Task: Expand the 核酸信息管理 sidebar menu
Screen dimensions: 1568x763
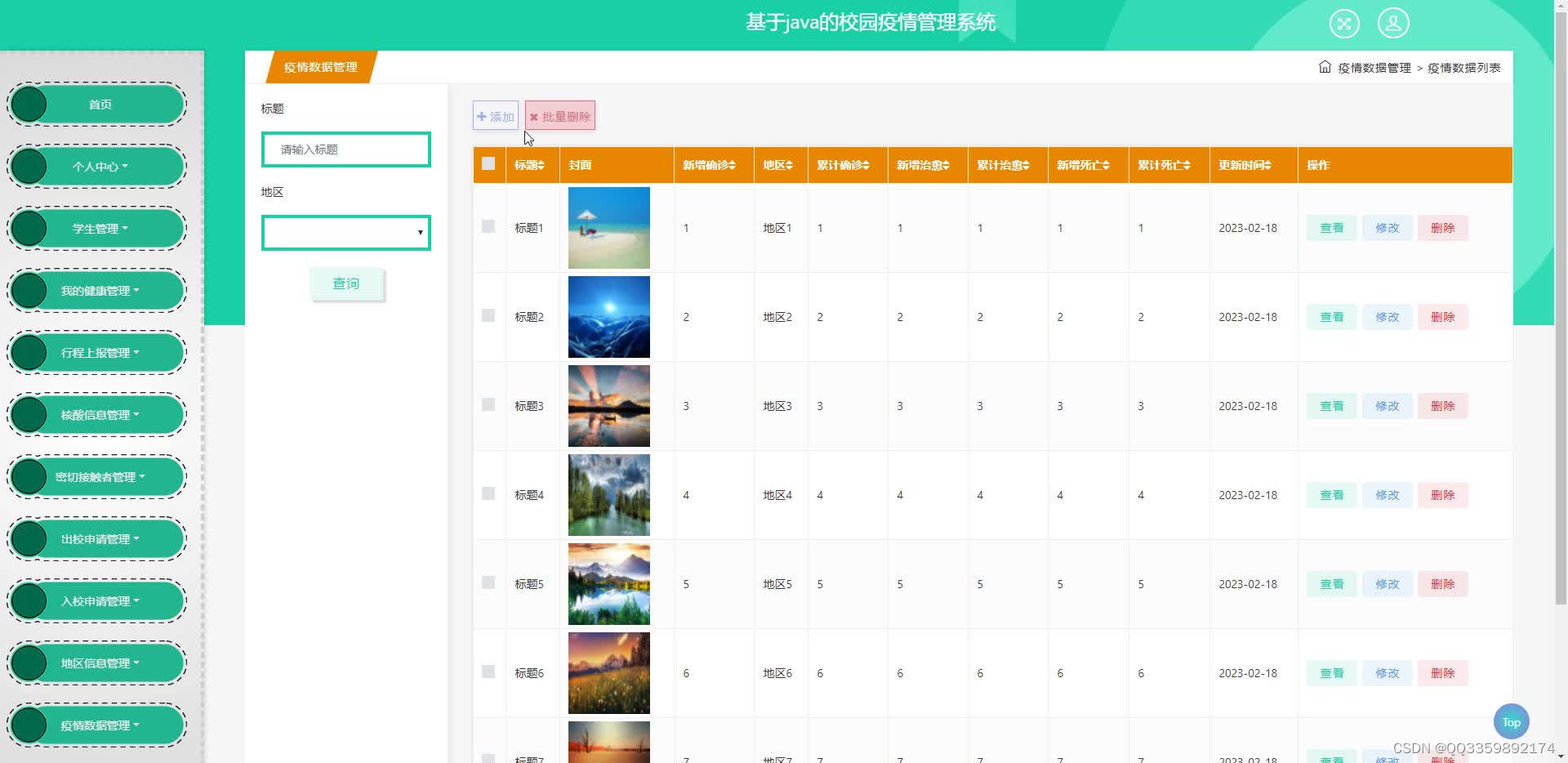Action: [x=97, y=415]
